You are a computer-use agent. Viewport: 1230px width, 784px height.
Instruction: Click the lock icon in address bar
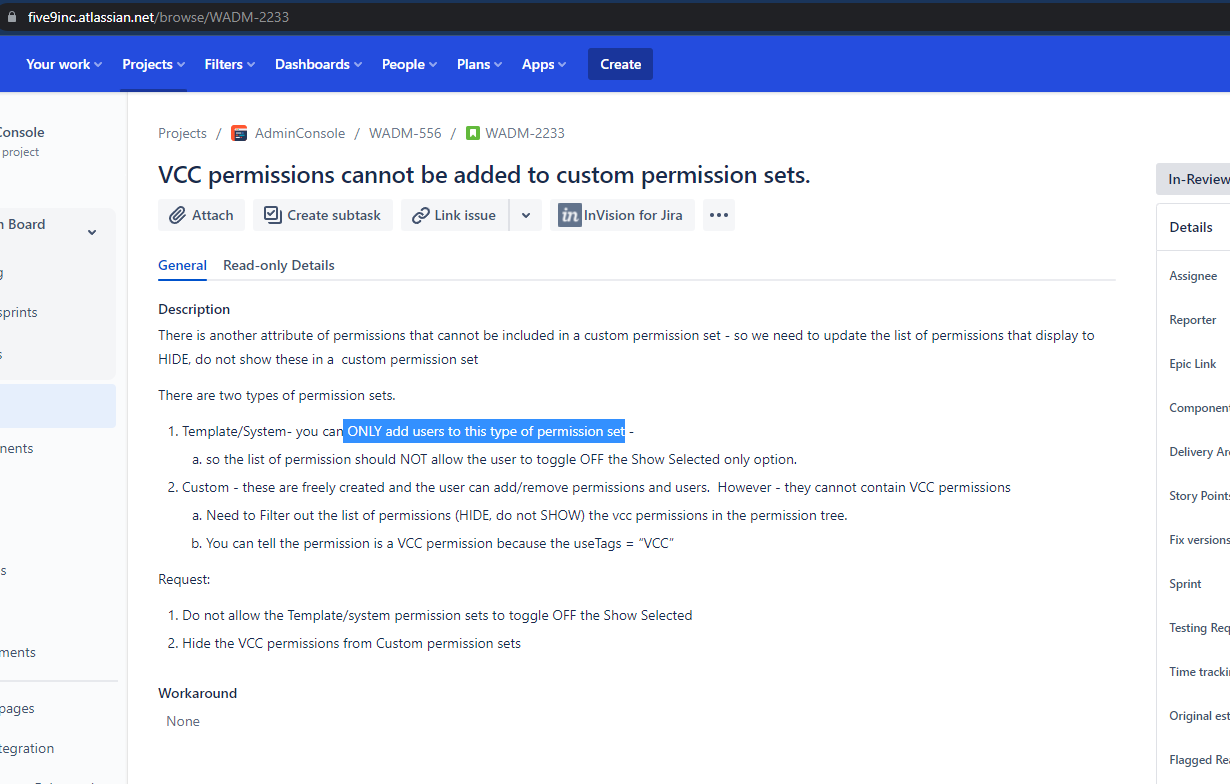point(13,17)
